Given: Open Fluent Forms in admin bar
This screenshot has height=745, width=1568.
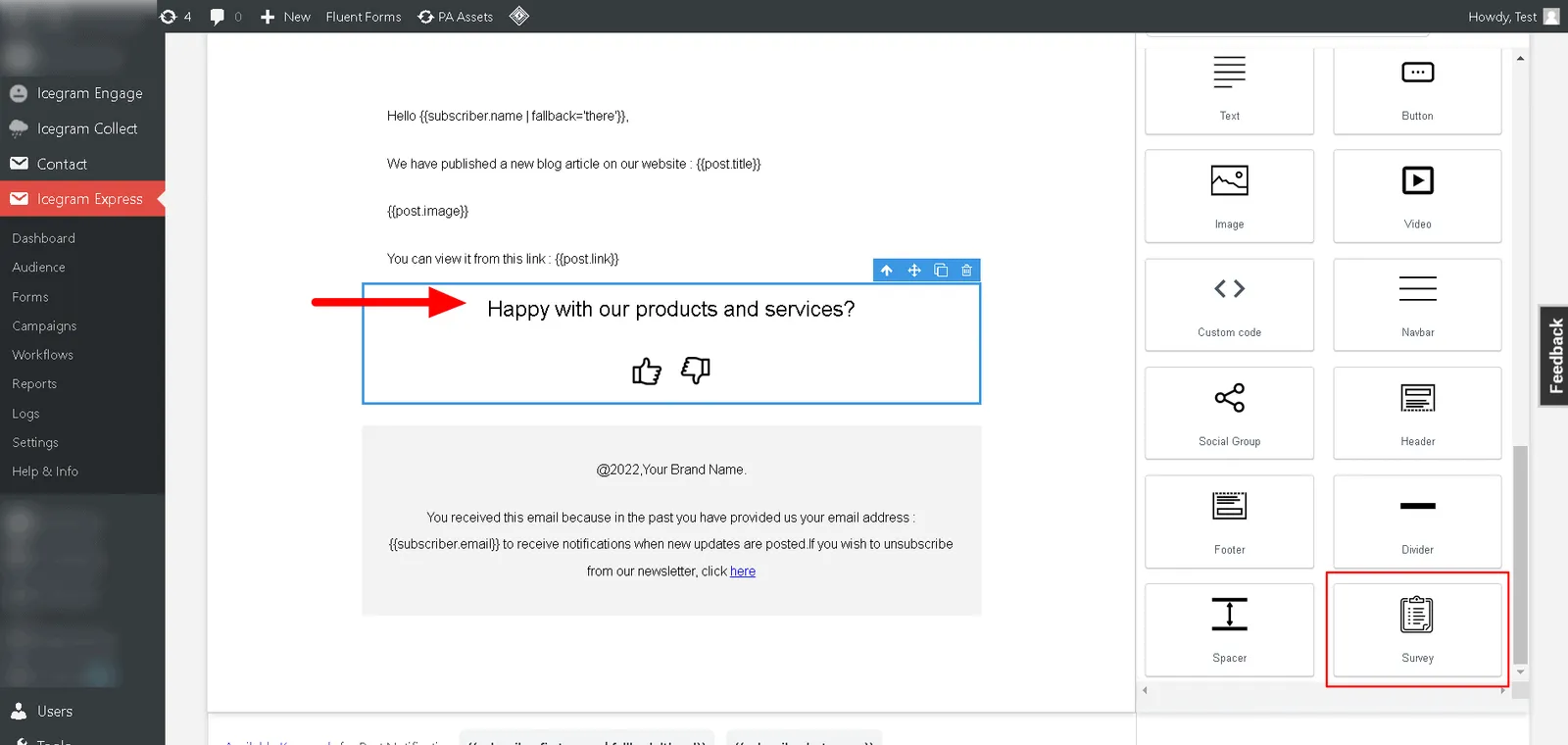Looking at the screenshot, I should (364, 17).
